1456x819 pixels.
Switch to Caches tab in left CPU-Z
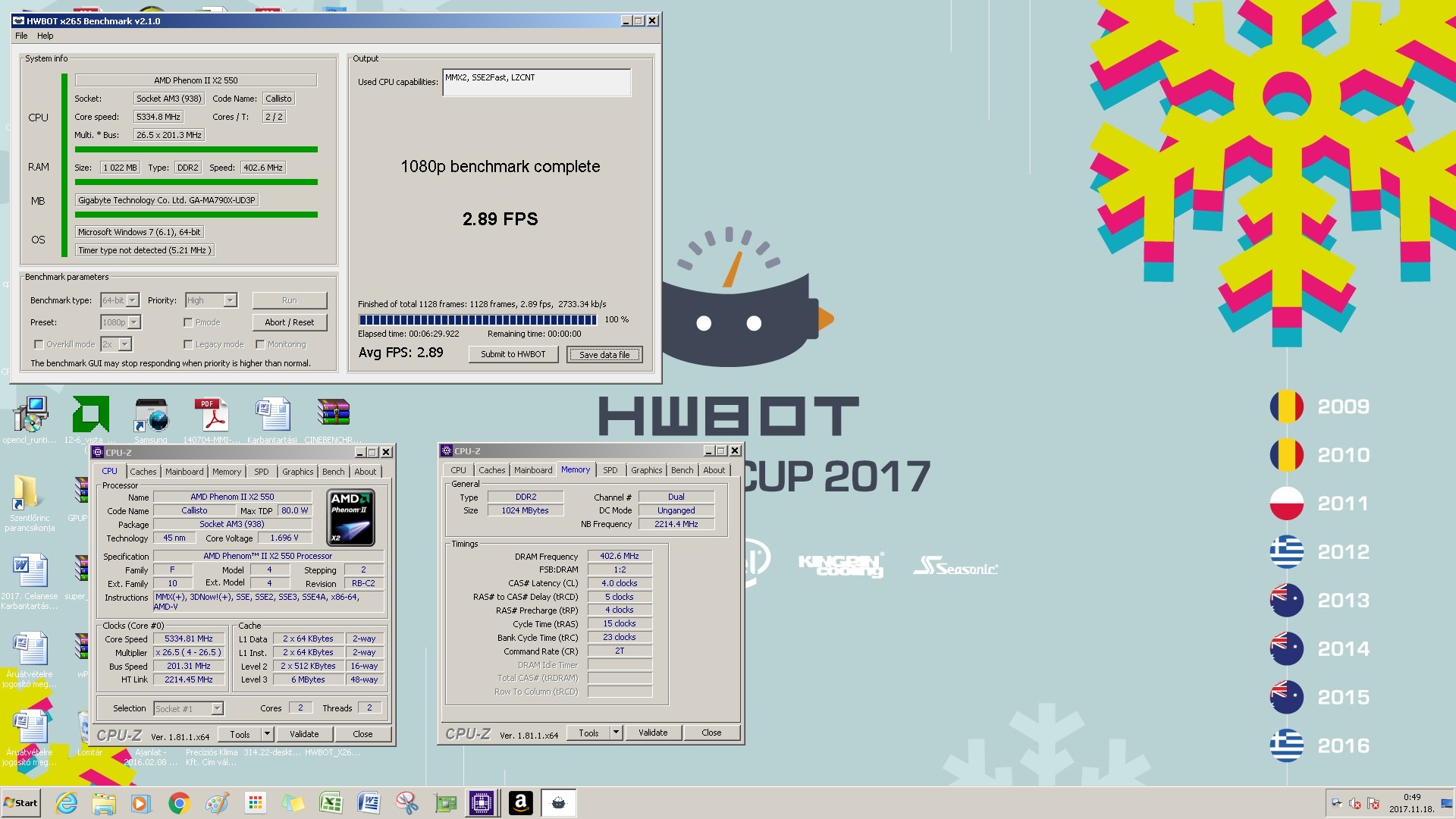click(x=143, y=472)
